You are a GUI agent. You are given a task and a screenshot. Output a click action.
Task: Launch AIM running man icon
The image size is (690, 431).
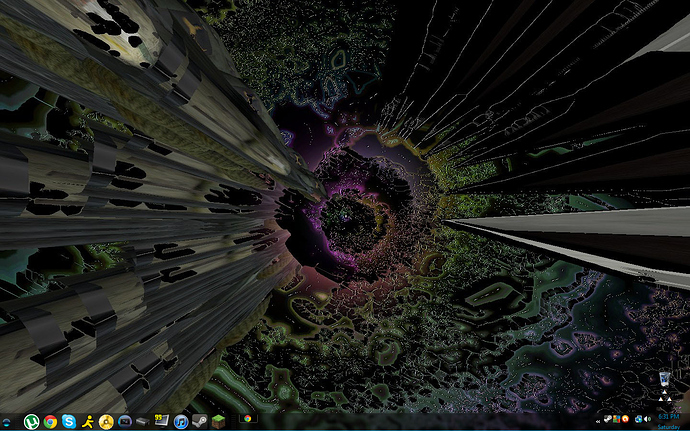pyautogui.click(x=87, y=422)
